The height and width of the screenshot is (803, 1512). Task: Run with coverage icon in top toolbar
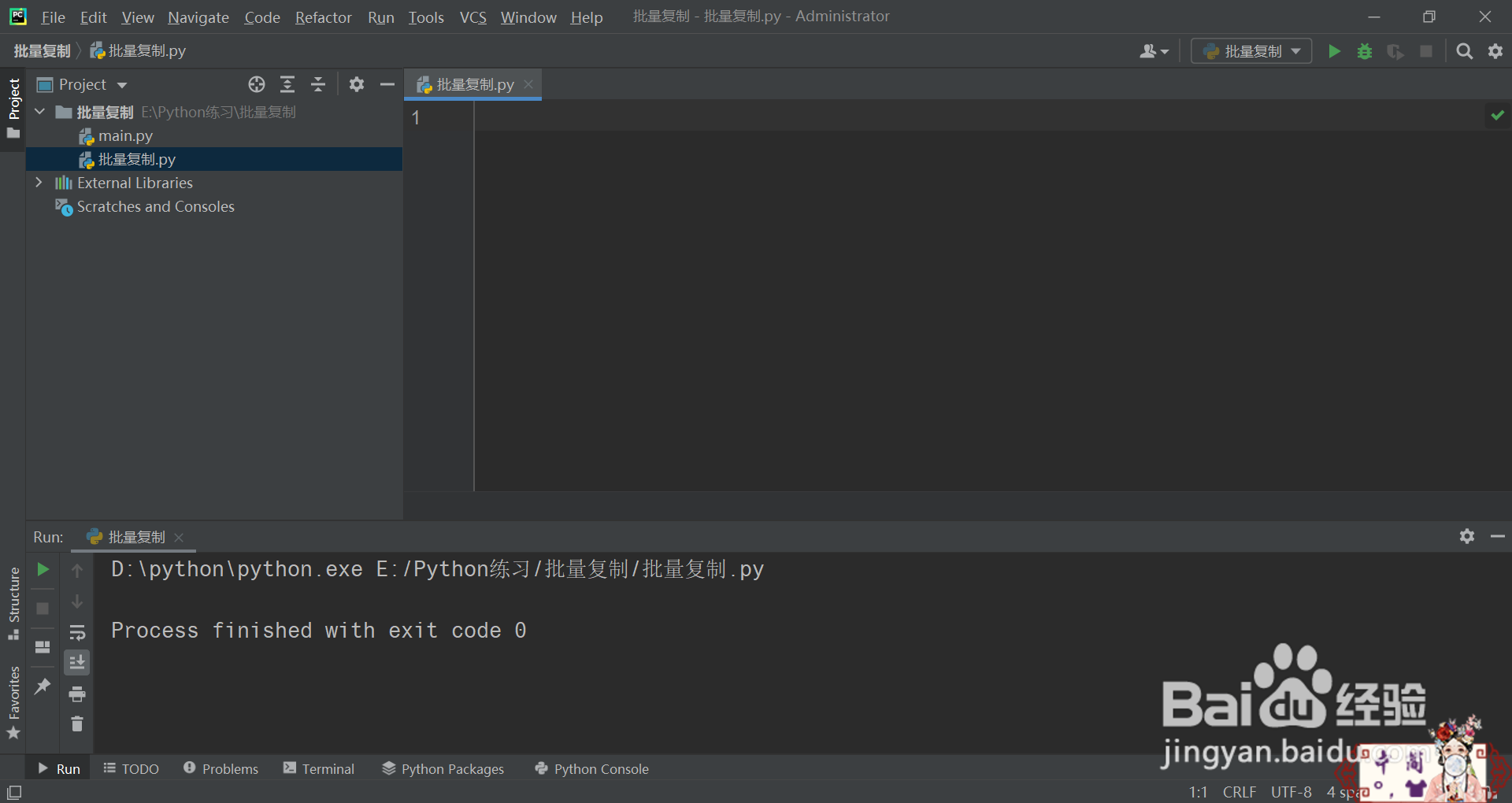(x=1395, y=51)
